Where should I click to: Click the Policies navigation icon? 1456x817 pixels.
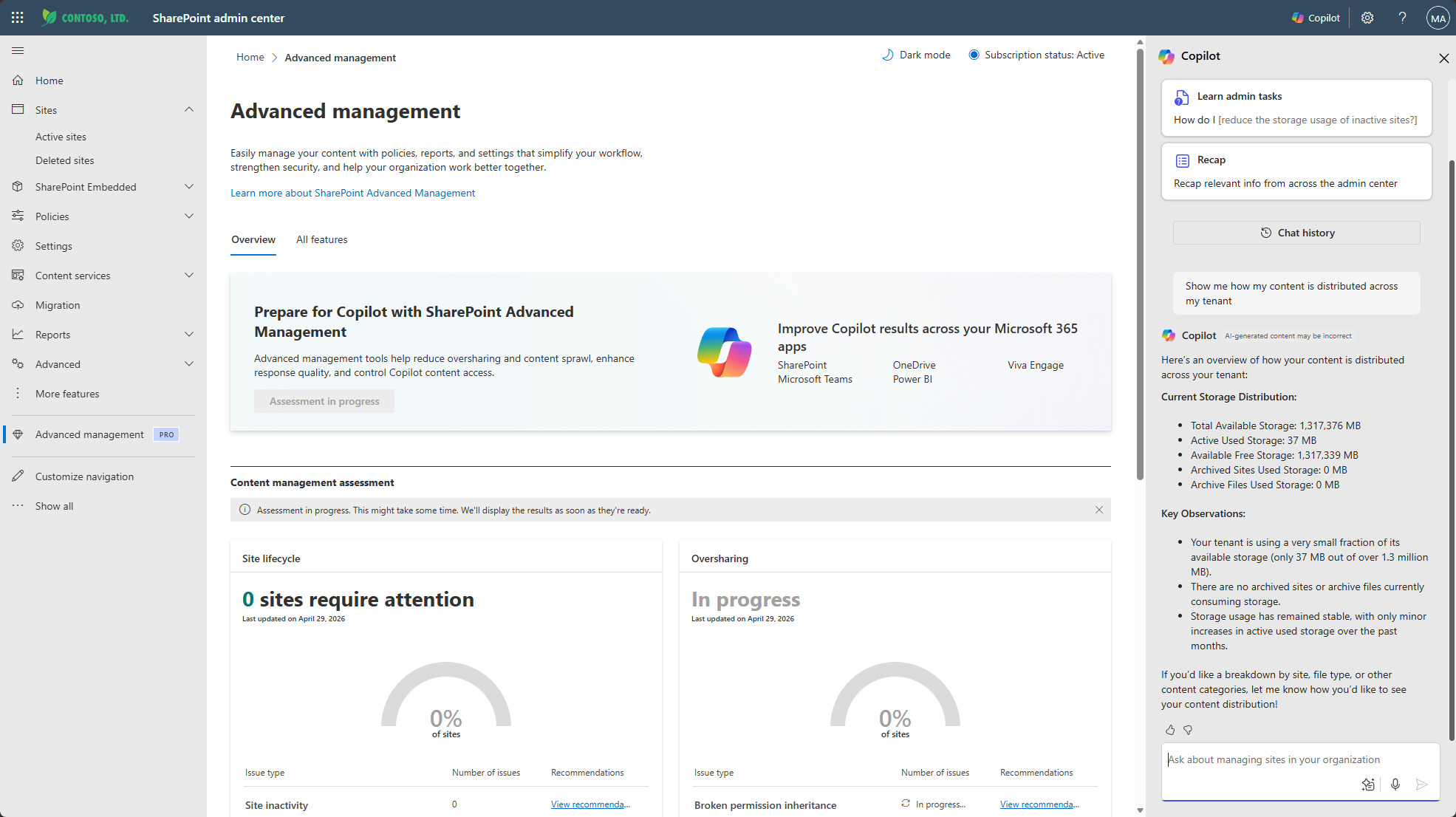click(18, 216)
